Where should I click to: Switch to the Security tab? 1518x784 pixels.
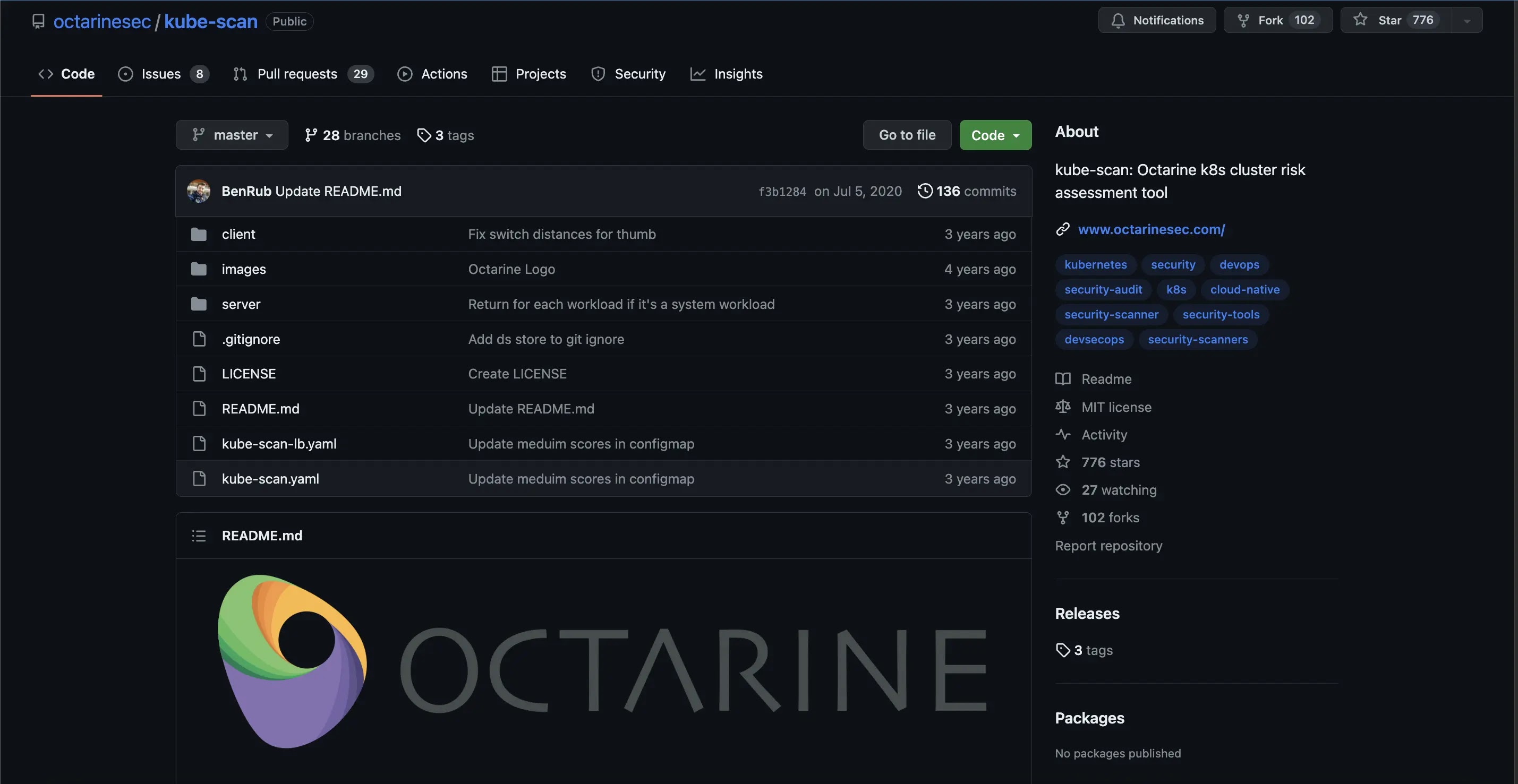pos(628,74)
